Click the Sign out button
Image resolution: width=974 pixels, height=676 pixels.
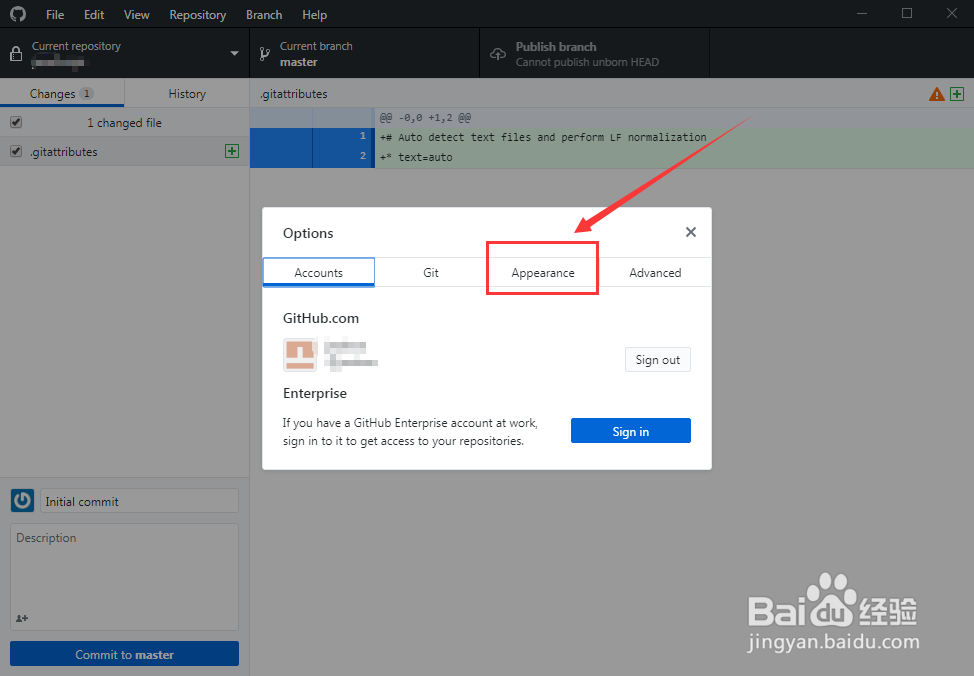(658, 360)
